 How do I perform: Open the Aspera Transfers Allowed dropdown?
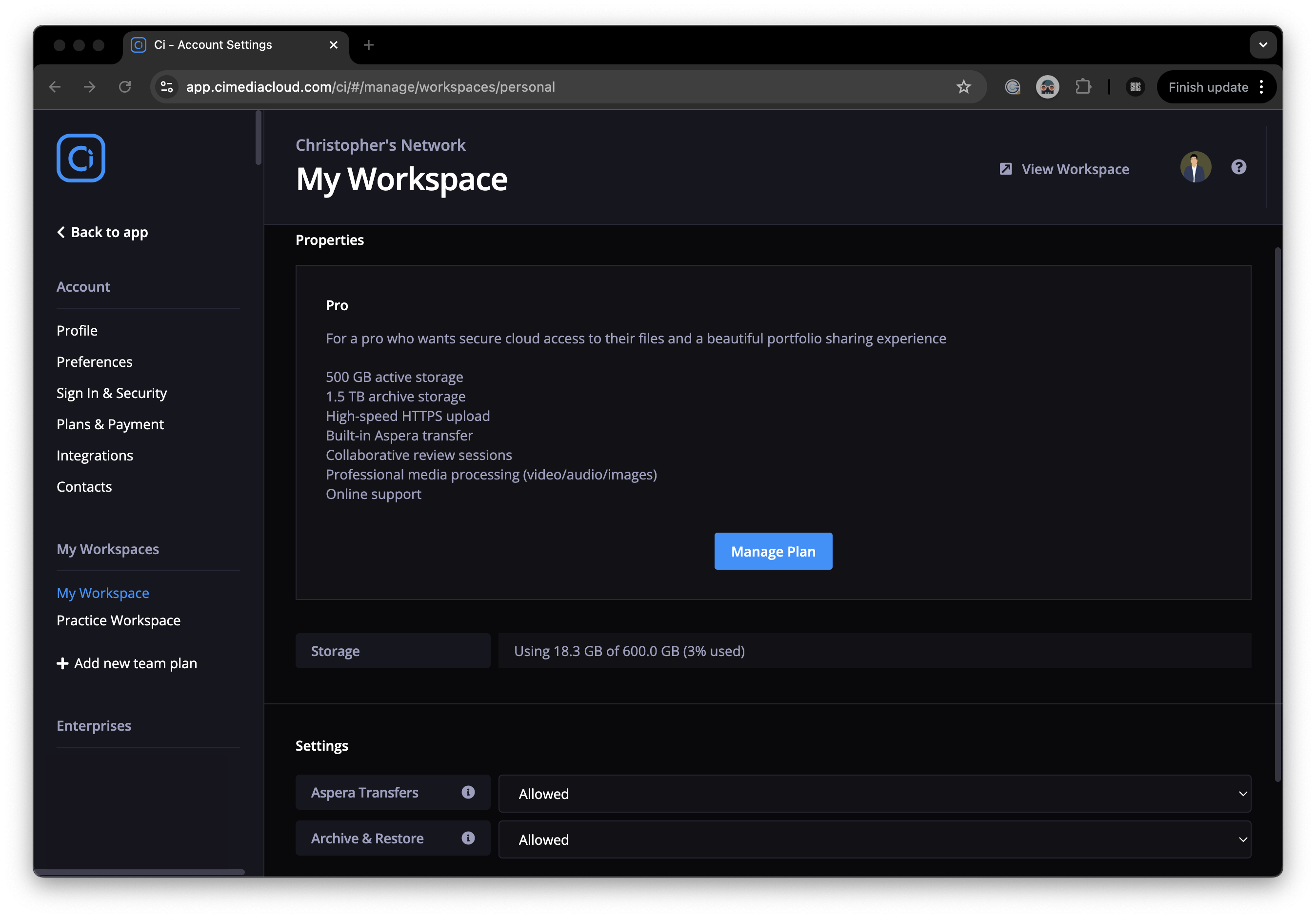coord(875,793)
